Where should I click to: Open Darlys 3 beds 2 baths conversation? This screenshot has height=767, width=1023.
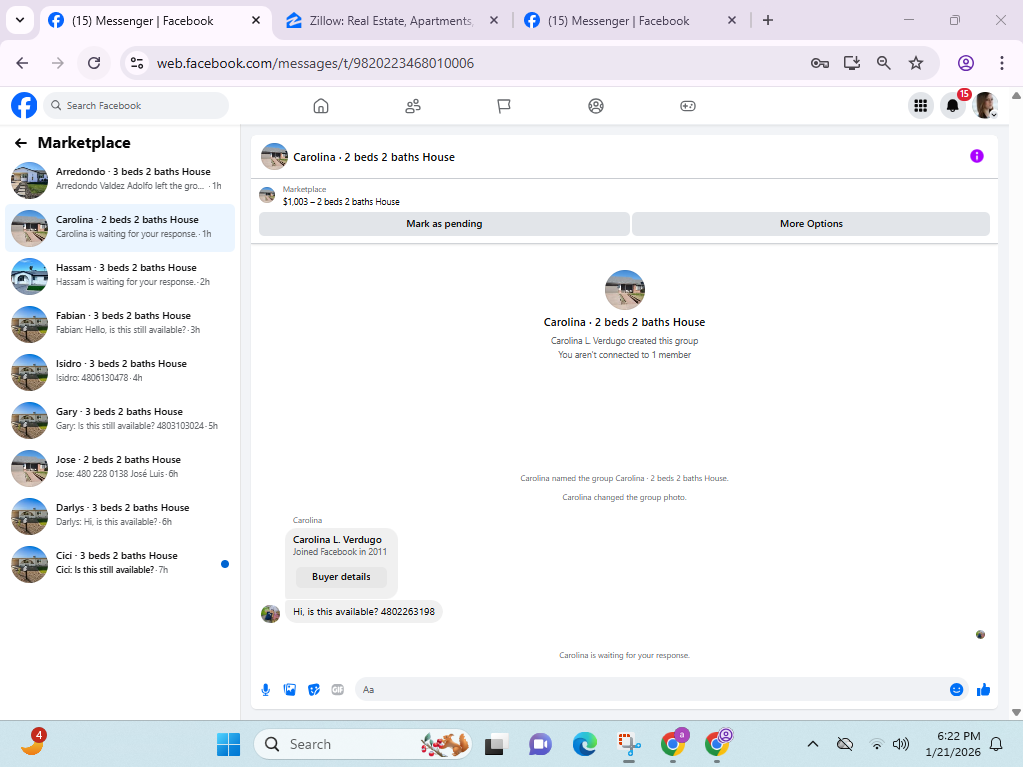[x=120, y=516]
